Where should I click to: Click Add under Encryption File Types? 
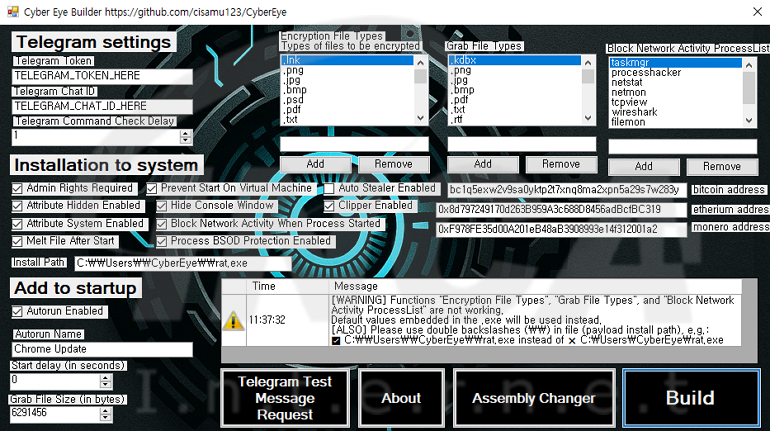tap(315, 164)
